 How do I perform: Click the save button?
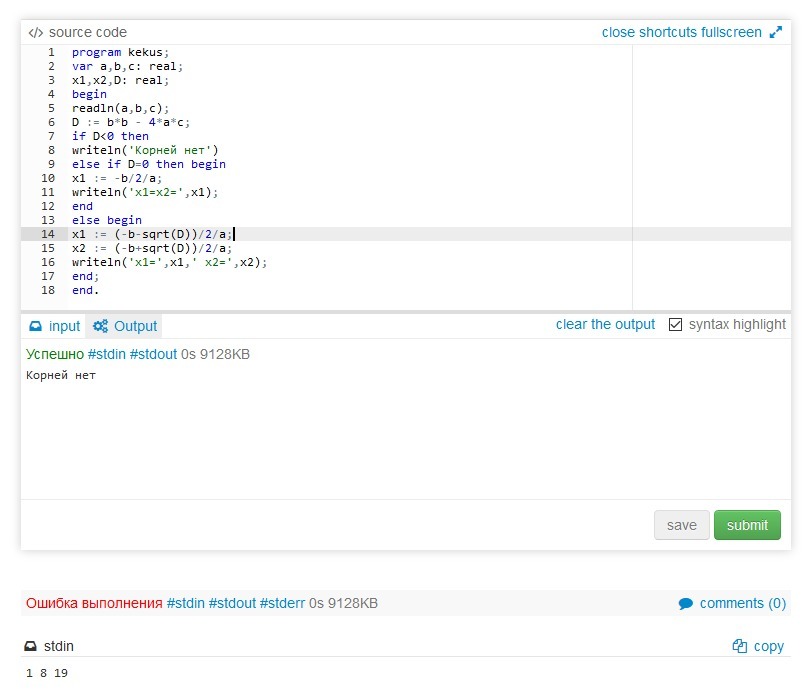pos(682,525)
